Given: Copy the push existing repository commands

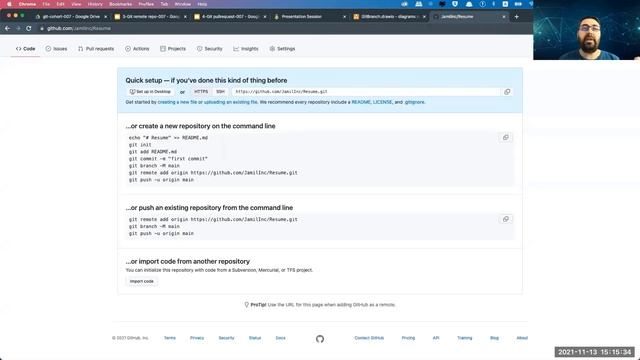Looking at the screenshot, I should click(506, 219).
